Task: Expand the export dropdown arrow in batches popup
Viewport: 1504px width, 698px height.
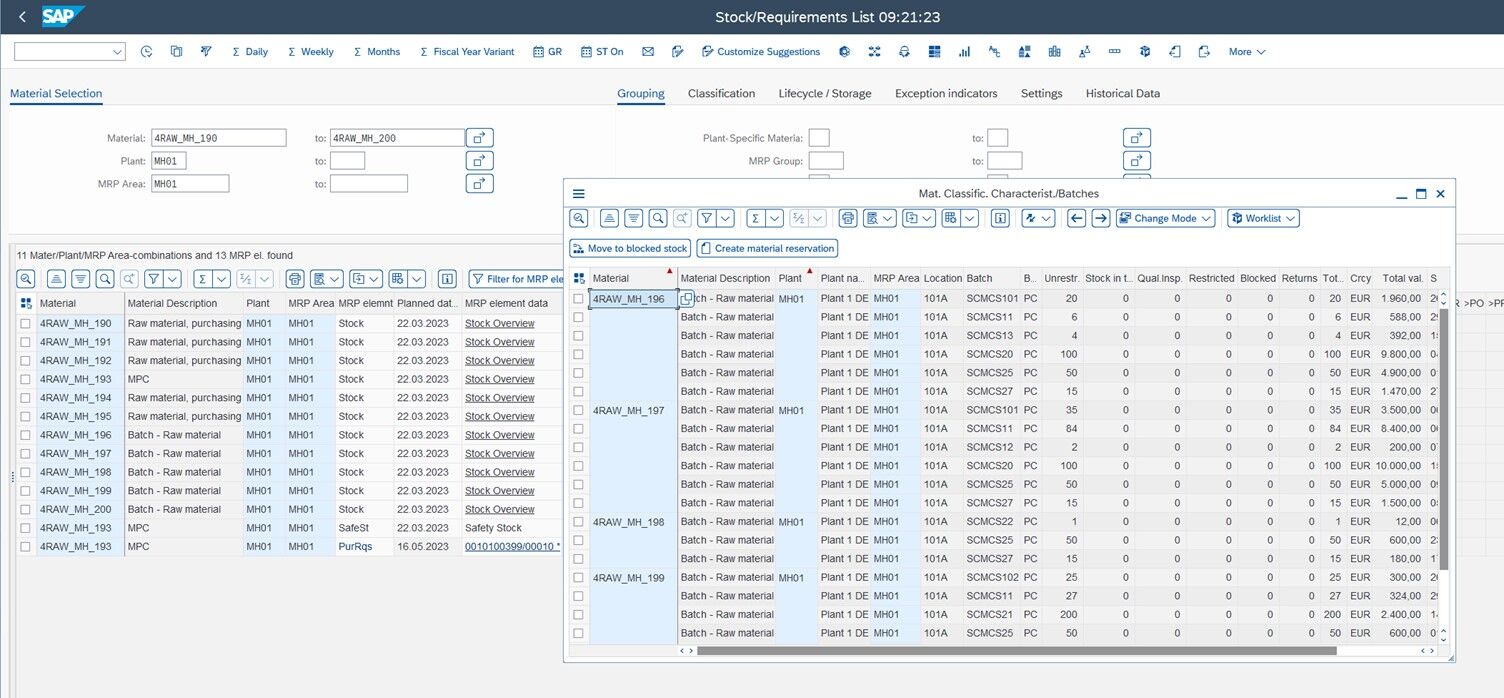Action: 926,218
